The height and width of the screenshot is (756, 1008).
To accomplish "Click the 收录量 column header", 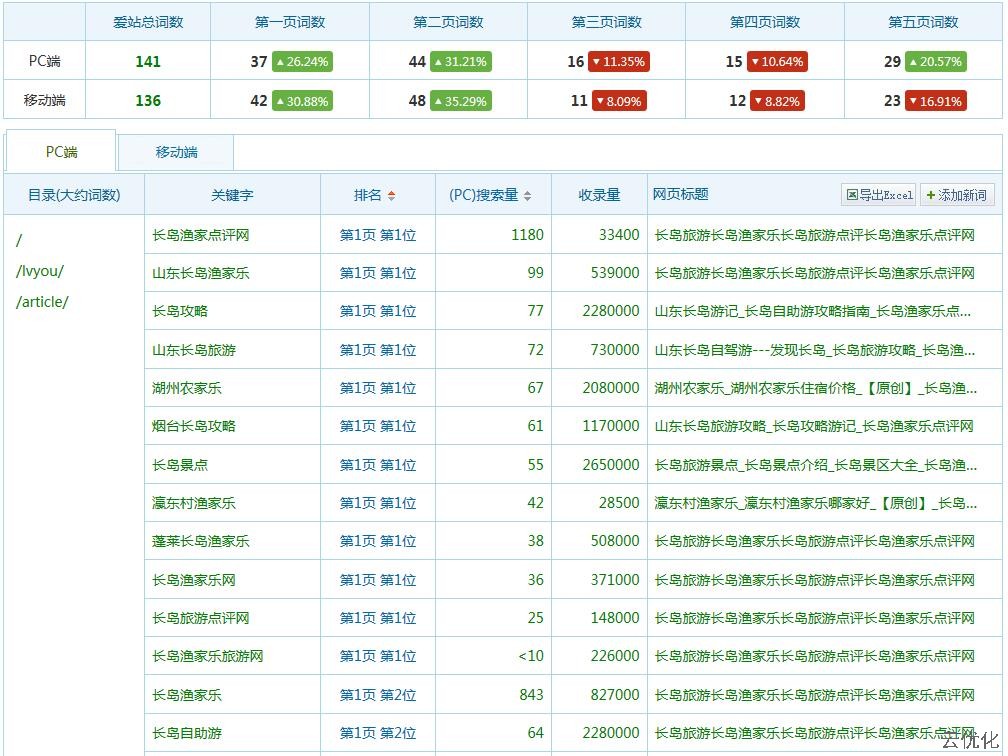I will click(599, 195).
